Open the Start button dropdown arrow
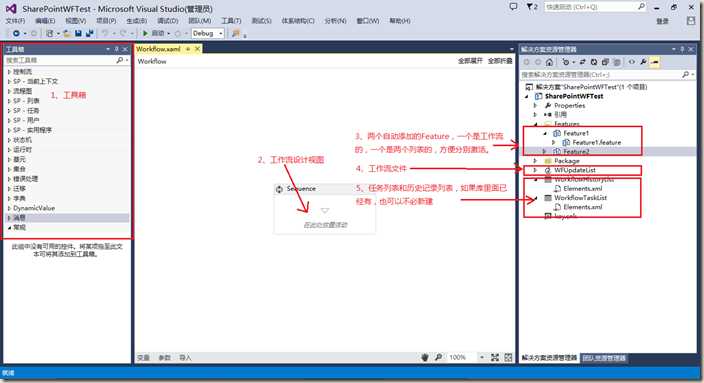This screenshot has width=704, height=383. pyautogui.click(x=169, y=34)
